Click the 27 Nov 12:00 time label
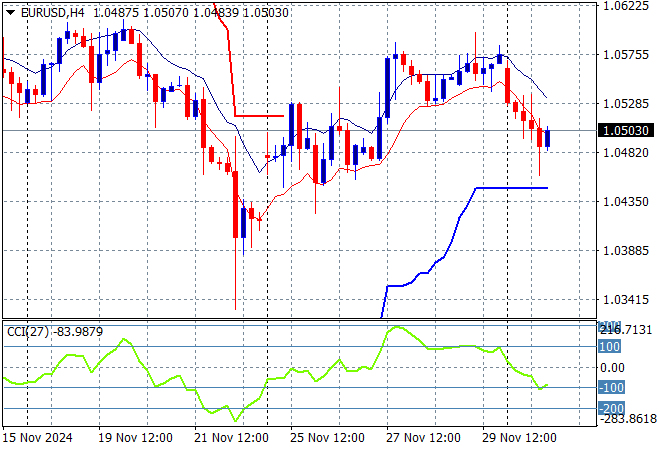The width and height of the screenshot is (660, 450). pyautogui.click(x=423, y=438)
